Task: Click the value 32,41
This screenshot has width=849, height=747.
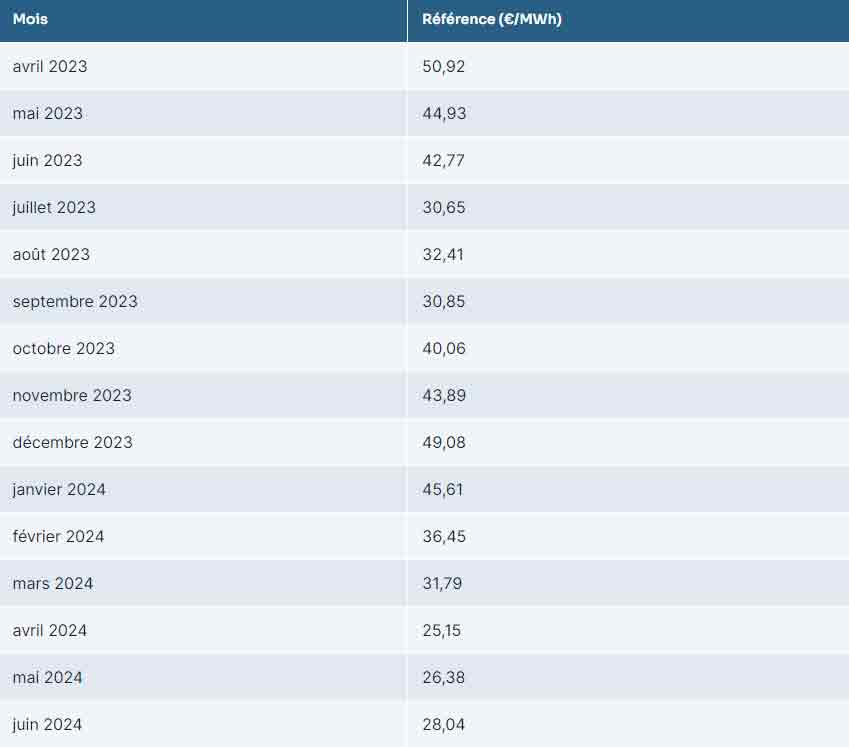Action: click(x=443, y=254)
